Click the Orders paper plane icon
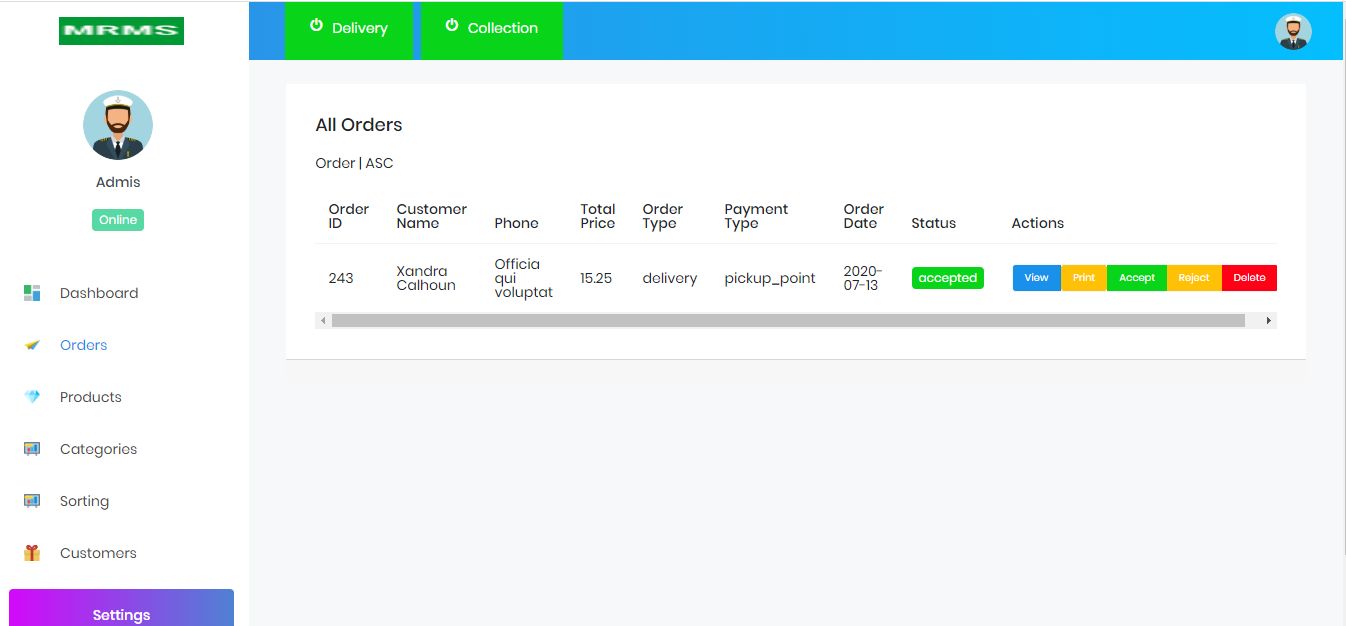This screenshot has width=1346, height=626. point(32,345)
